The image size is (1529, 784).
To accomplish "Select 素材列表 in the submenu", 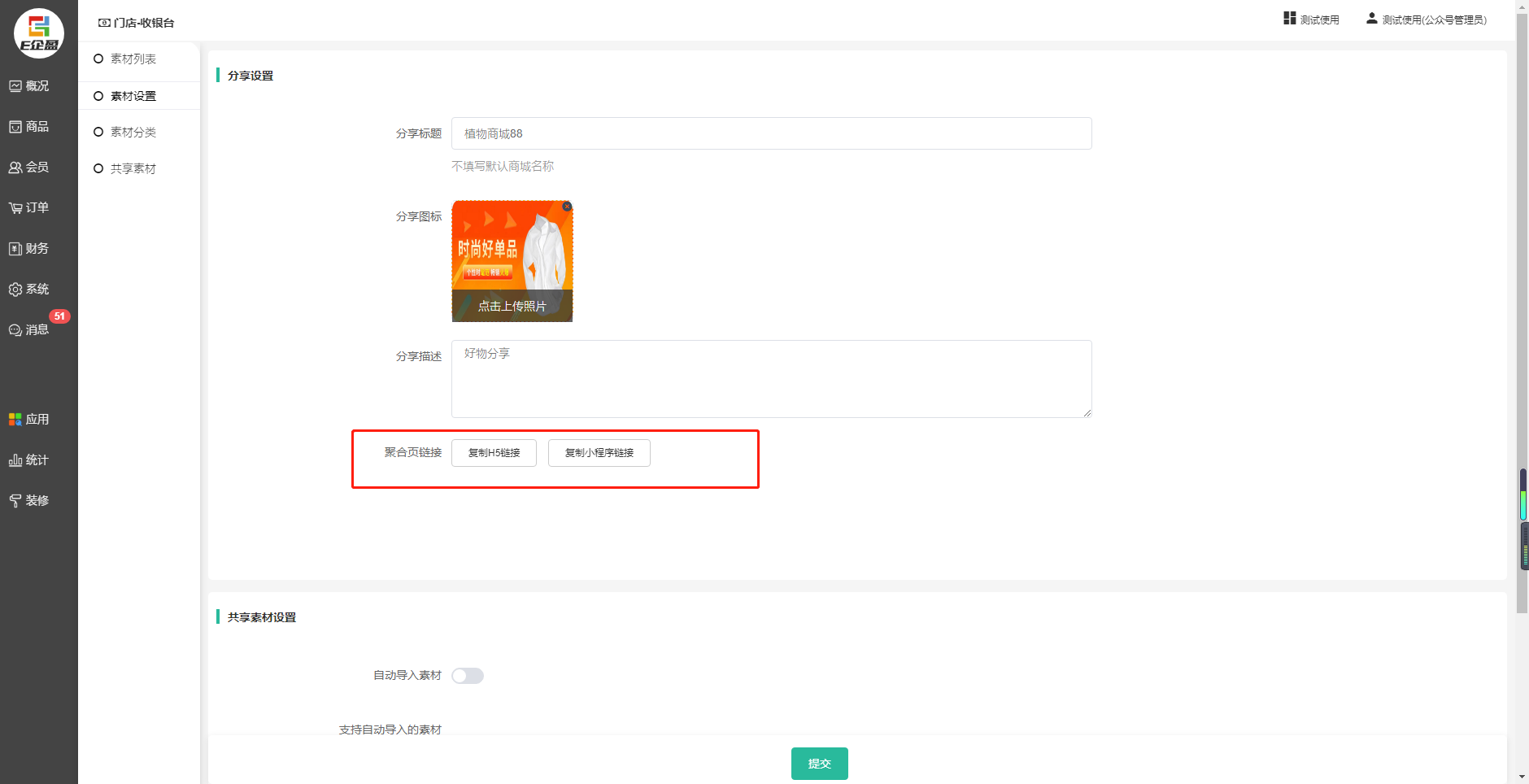I will coord(133,59).
